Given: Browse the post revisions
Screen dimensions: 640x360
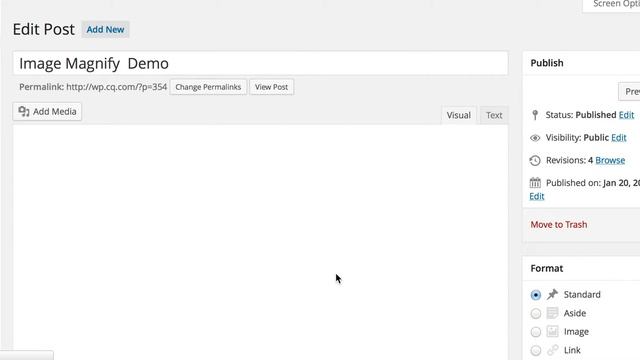Looking at the screenshot, I should point(610,160).
